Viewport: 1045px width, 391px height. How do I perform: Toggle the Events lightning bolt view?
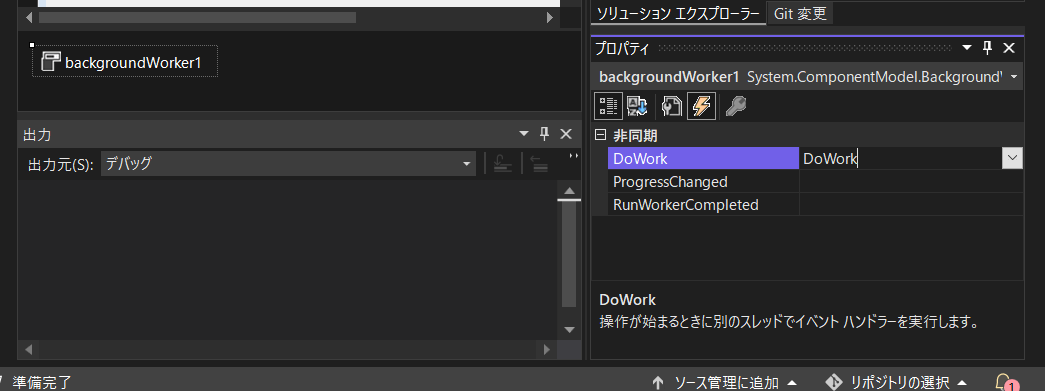[702, 106]
